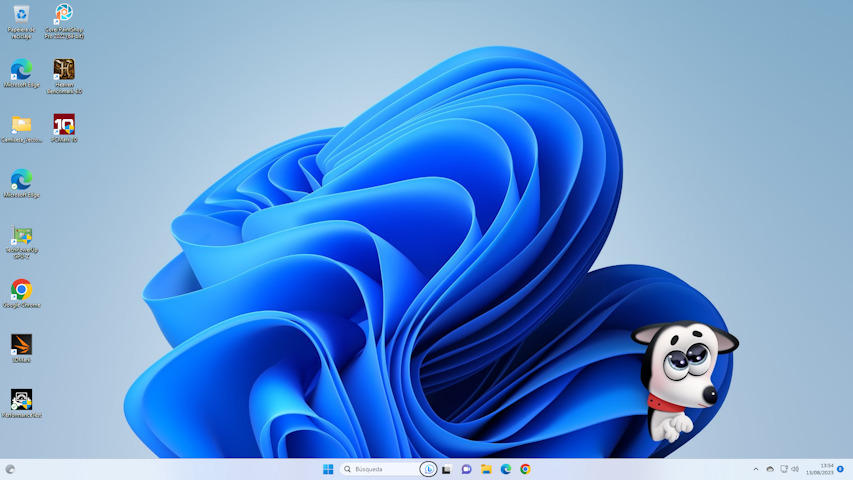Image resolution: width=853 pixels, height=480 pixels.
Task: Select the PerformanceTest desktop icon
Action: click(x=21, y=403)
